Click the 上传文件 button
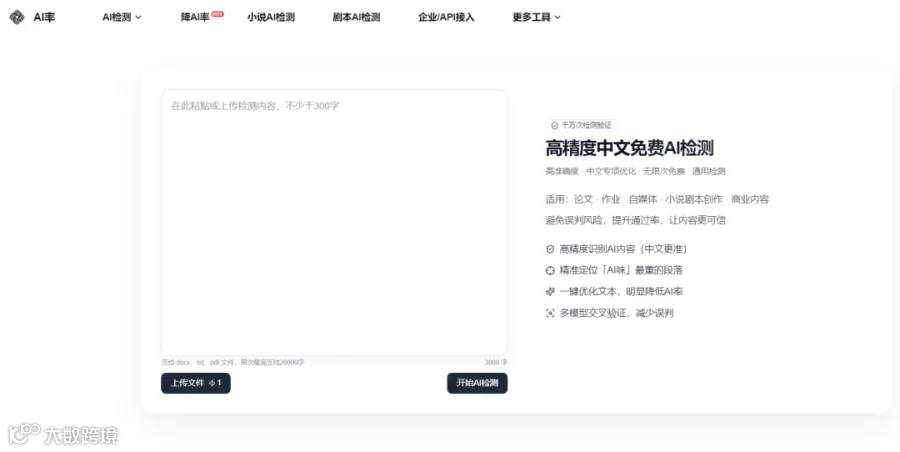This screenshot has width=900, height=452. pyautogui.click(x=196, y=383)
